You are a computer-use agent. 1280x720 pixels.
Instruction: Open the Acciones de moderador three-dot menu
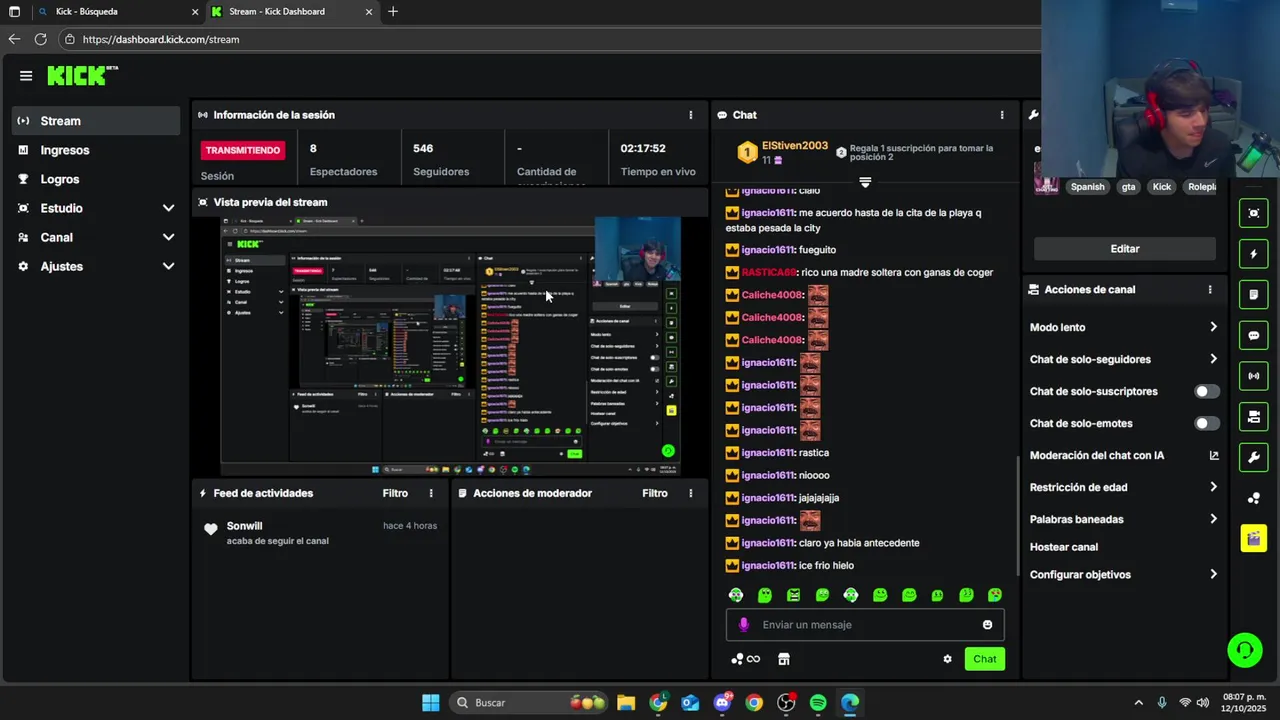(690, 493)
